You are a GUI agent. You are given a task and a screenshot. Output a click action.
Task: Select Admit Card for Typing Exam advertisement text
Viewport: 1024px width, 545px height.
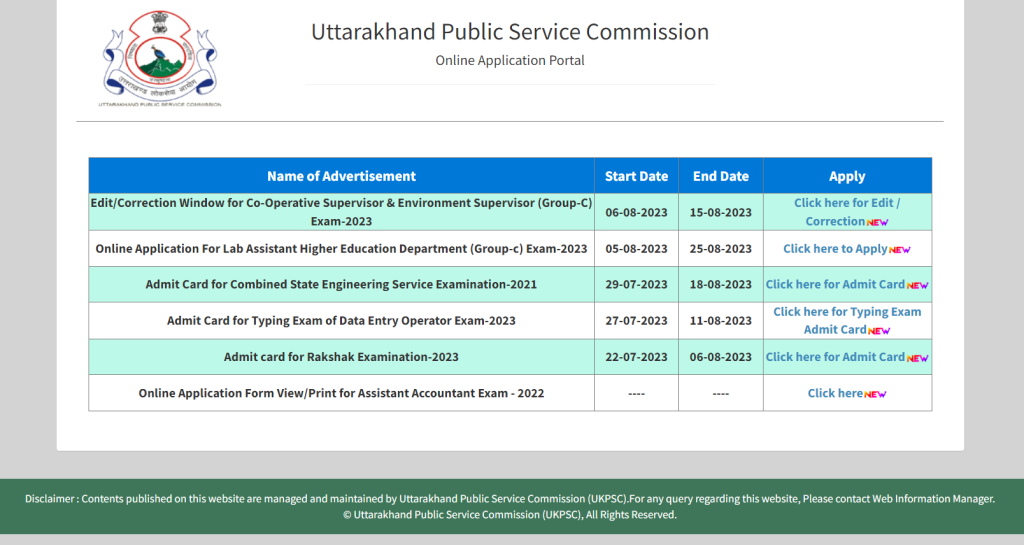click(x=341, y=320)
